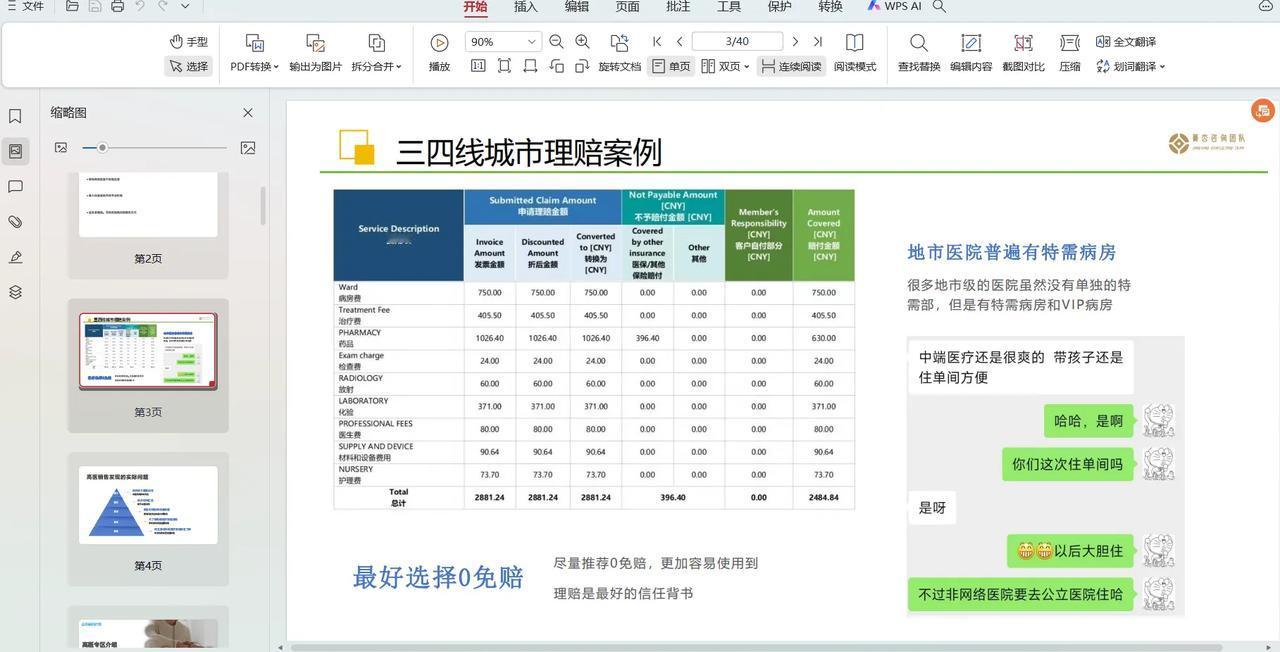This screenshot has width=1280, height=652.
Task: Enable 单页 single page view
Action: pyautogui.click(x=671, y=66)
